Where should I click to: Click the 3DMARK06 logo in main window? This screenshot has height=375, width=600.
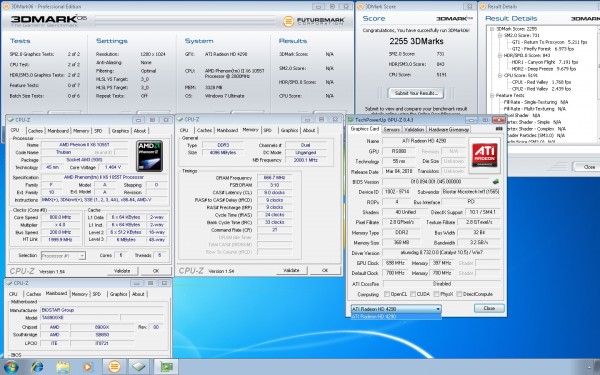49,19
